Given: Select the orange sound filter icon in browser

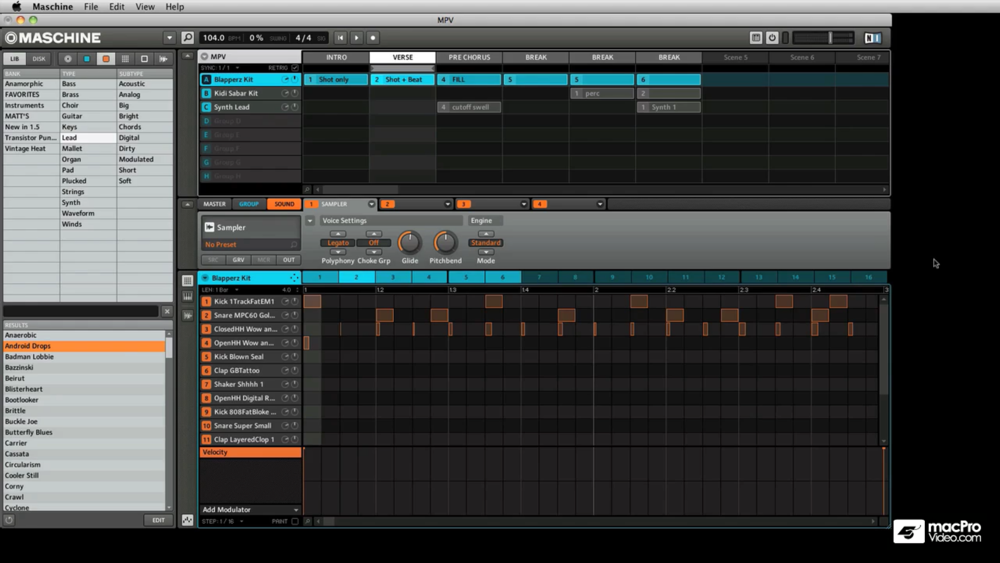Looking at the screenshot, I should [106, 59].
